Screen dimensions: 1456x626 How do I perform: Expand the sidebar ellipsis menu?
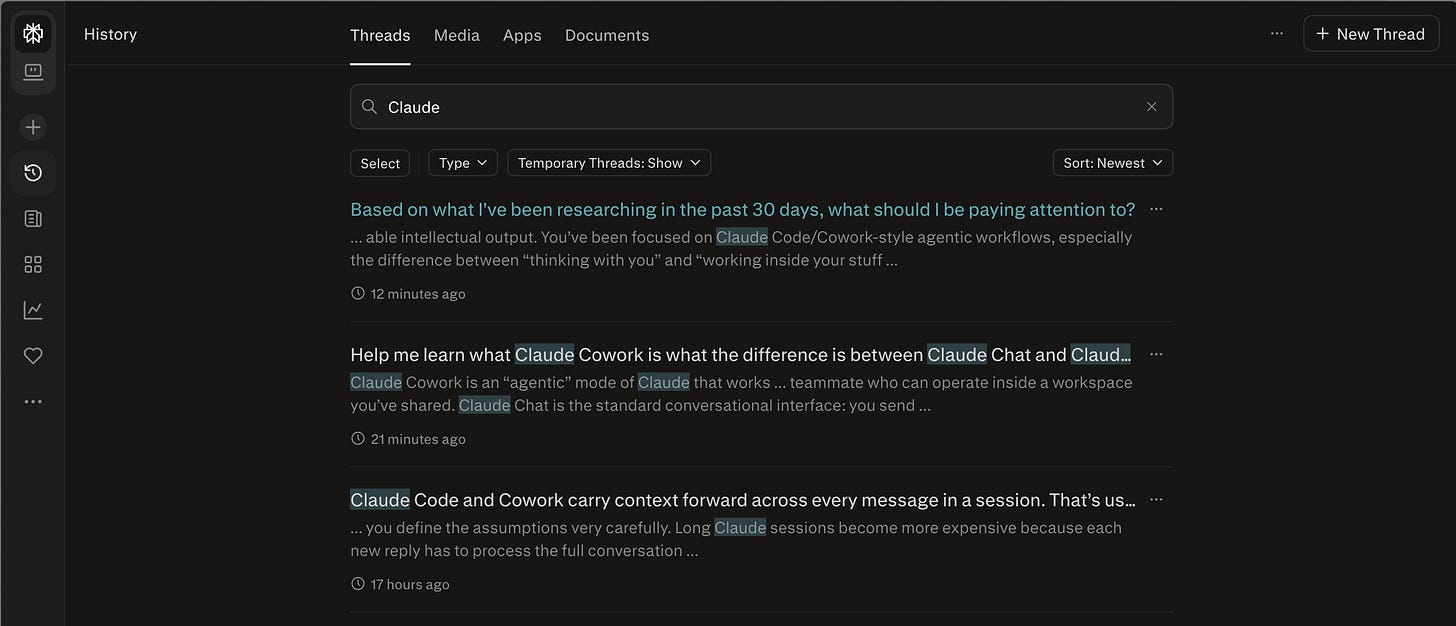tap(33, 400)
